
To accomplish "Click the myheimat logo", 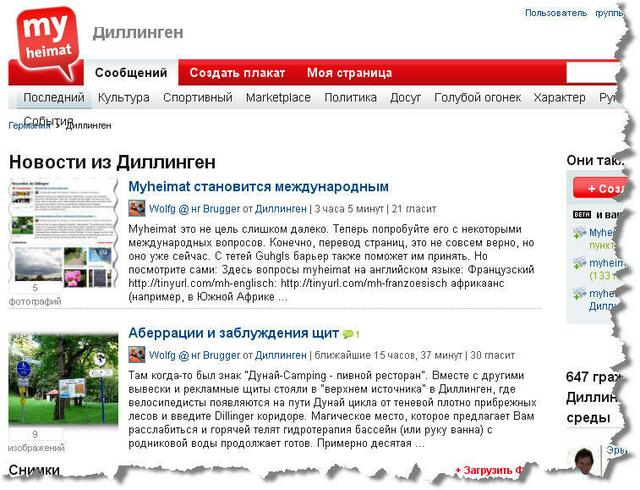I will click(x=48, y=42).
